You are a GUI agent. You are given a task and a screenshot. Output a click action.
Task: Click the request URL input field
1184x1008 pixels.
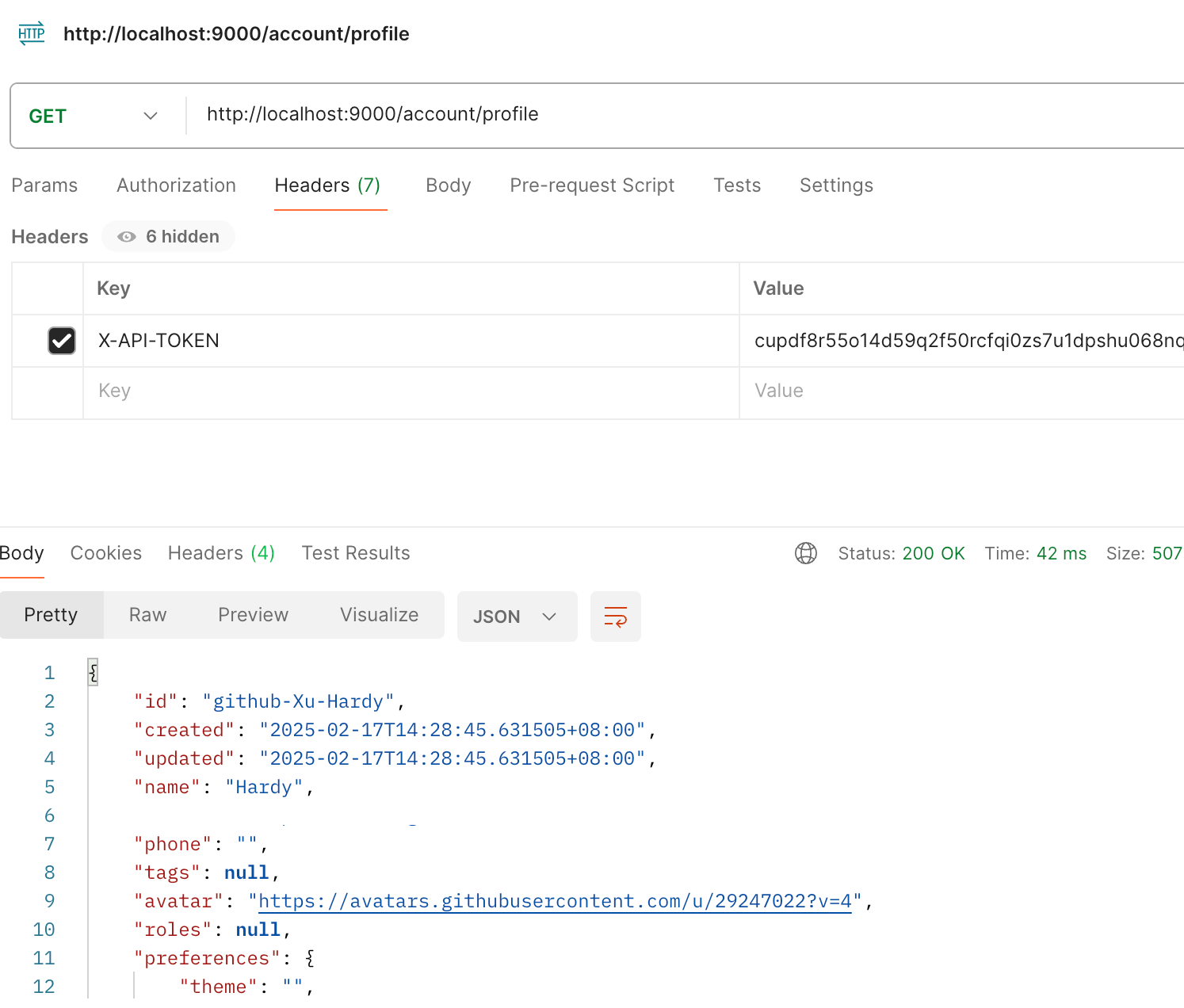[686, 114]
